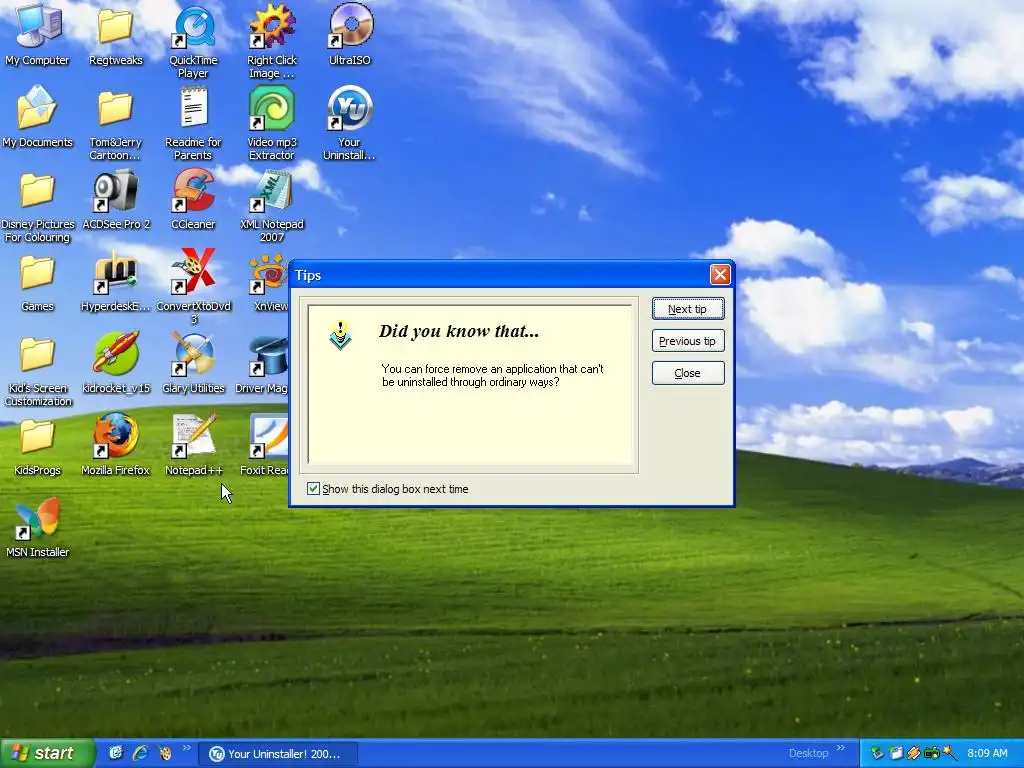Select the Regtweaks folder icon
The height and width of the screenshot is (768, 1024).
(x=116, y=34)
